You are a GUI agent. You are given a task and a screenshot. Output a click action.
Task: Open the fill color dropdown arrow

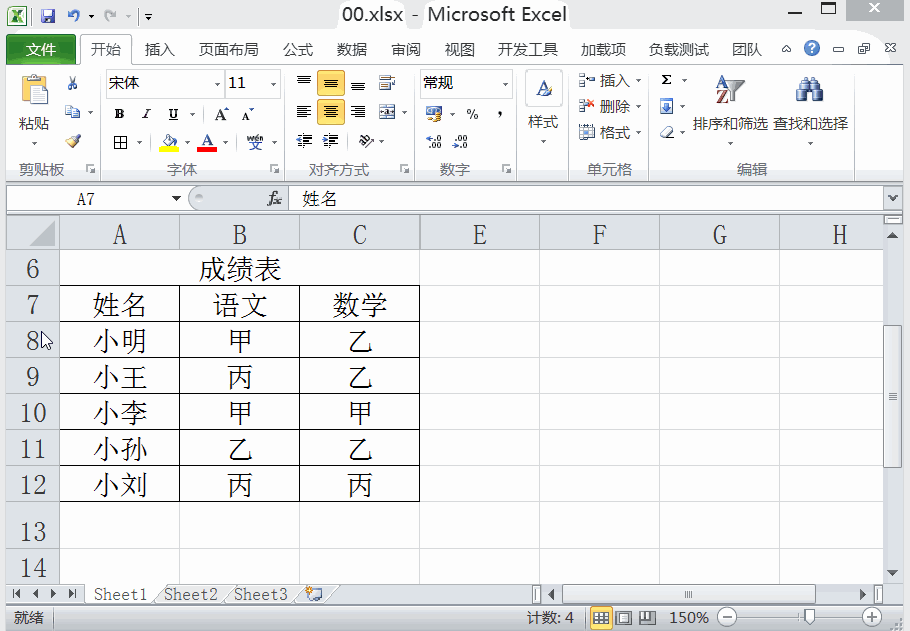coord(187,142)
